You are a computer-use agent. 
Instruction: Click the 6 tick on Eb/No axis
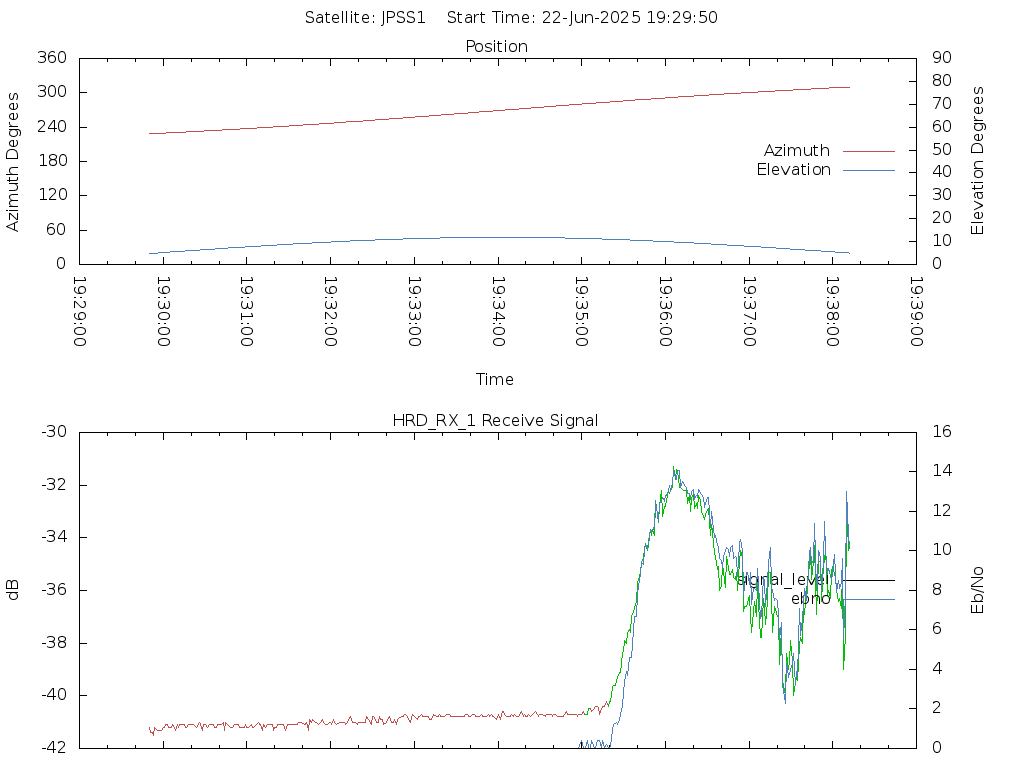click(x=936, y=630)
